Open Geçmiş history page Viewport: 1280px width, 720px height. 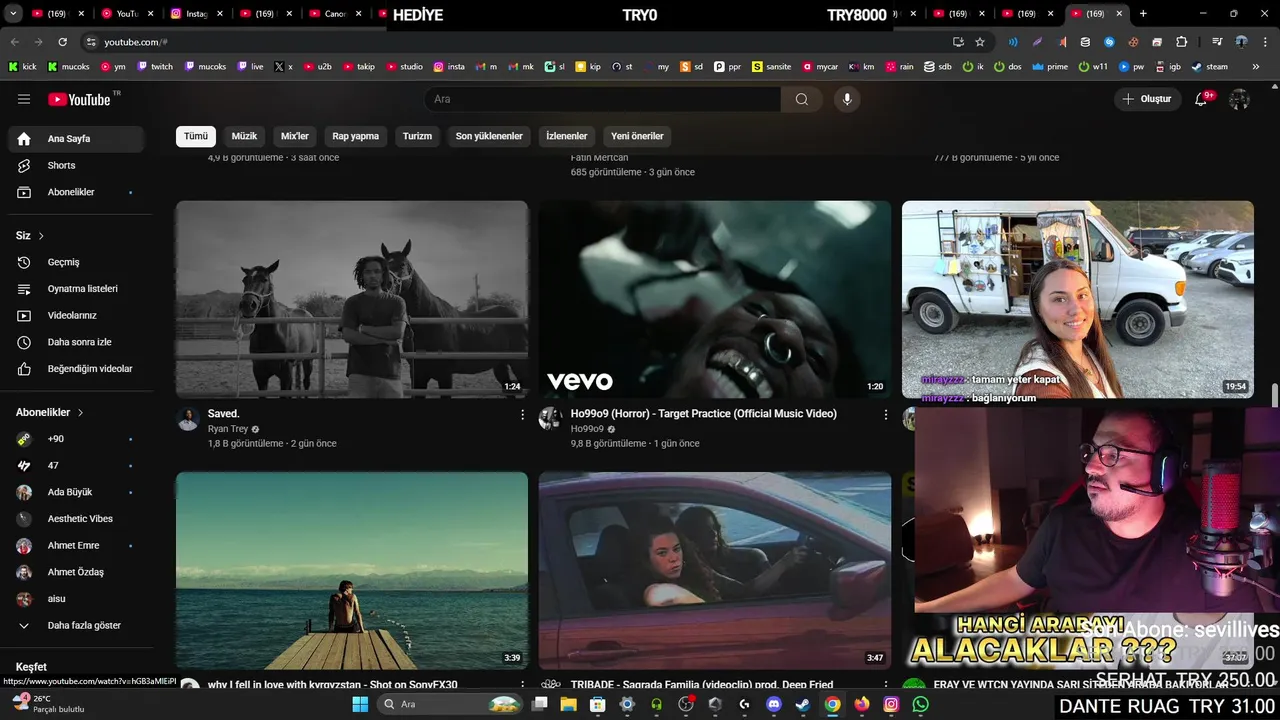pos(76,262)
